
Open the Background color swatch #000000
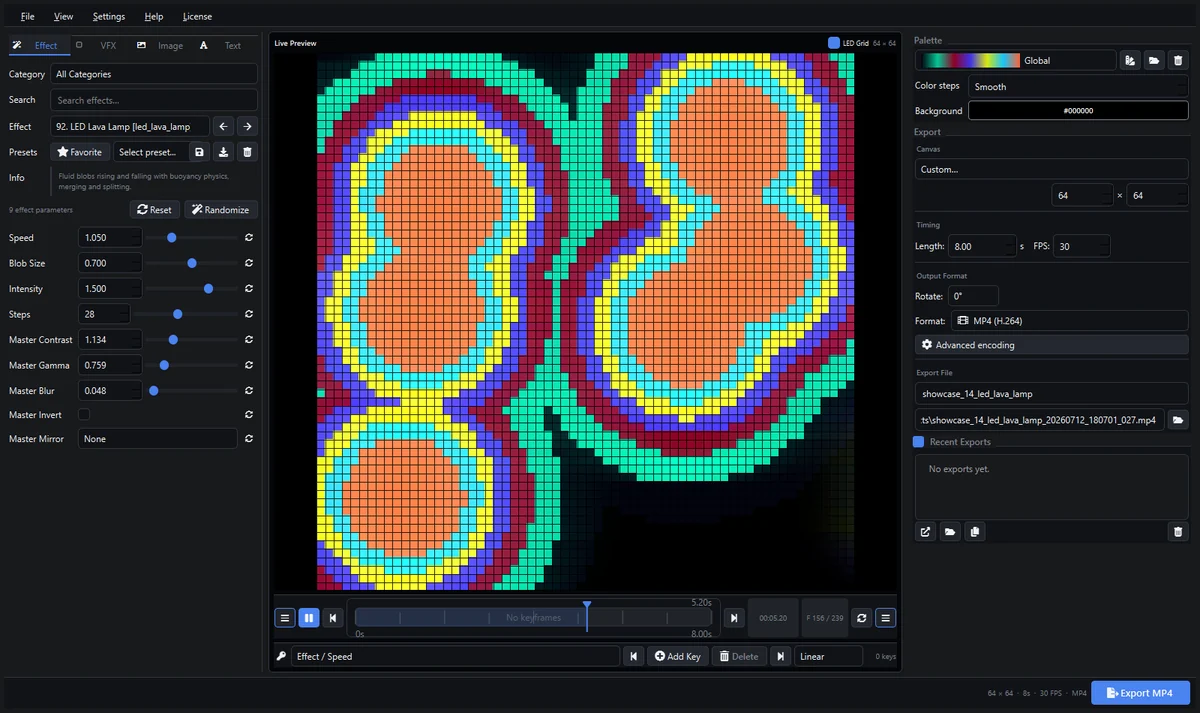click(x=1078, y=111)
